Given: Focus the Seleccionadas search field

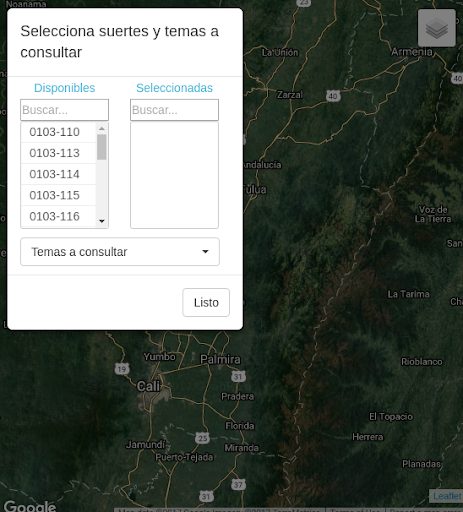Looking at the screenshot, I should tap(174, 110).
